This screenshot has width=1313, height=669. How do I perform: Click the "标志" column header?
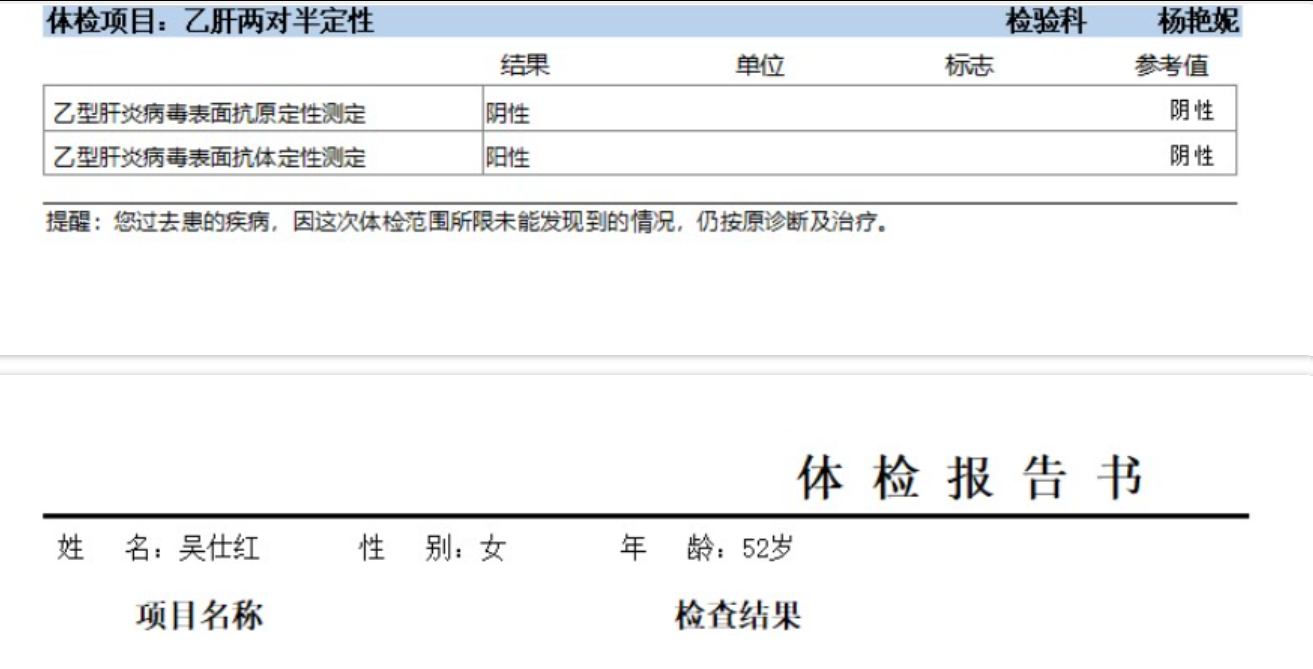[969, 66]
